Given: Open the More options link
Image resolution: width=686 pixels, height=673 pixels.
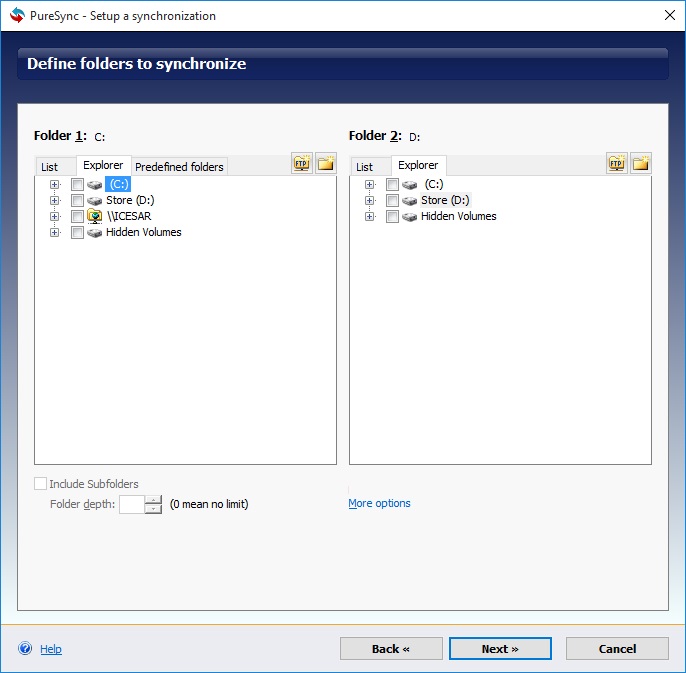Looking at the screenshot, I should click(x=379, y=503).
